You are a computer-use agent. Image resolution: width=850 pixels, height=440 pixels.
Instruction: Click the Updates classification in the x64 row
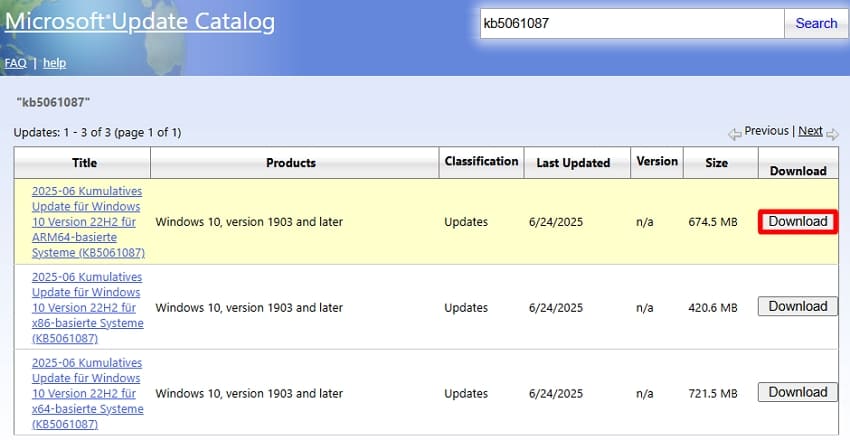466,393
